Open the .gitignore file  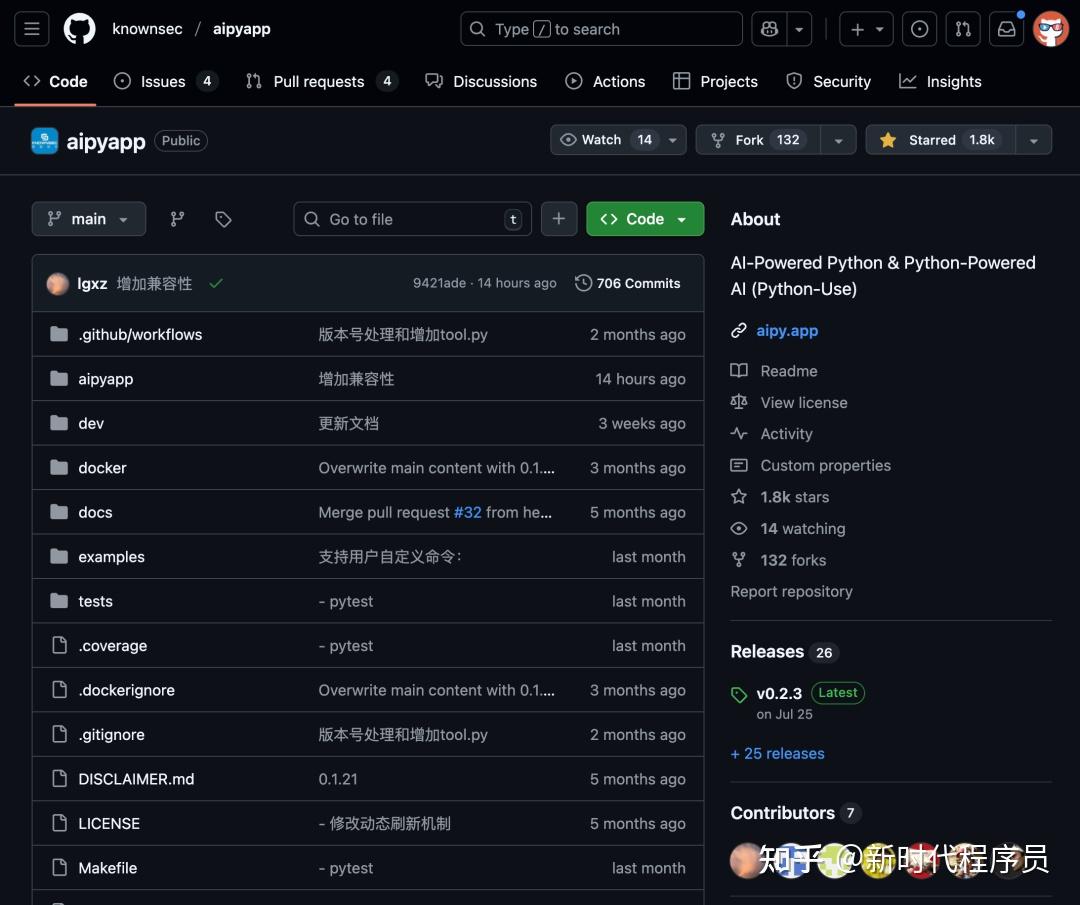[111, 735]
